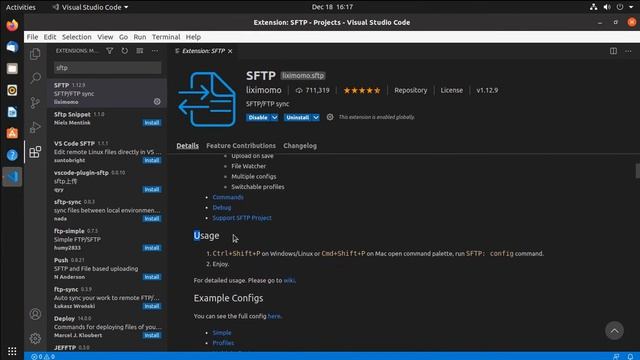Follow the Support SFTP Project link

click(x=242, y=218)
